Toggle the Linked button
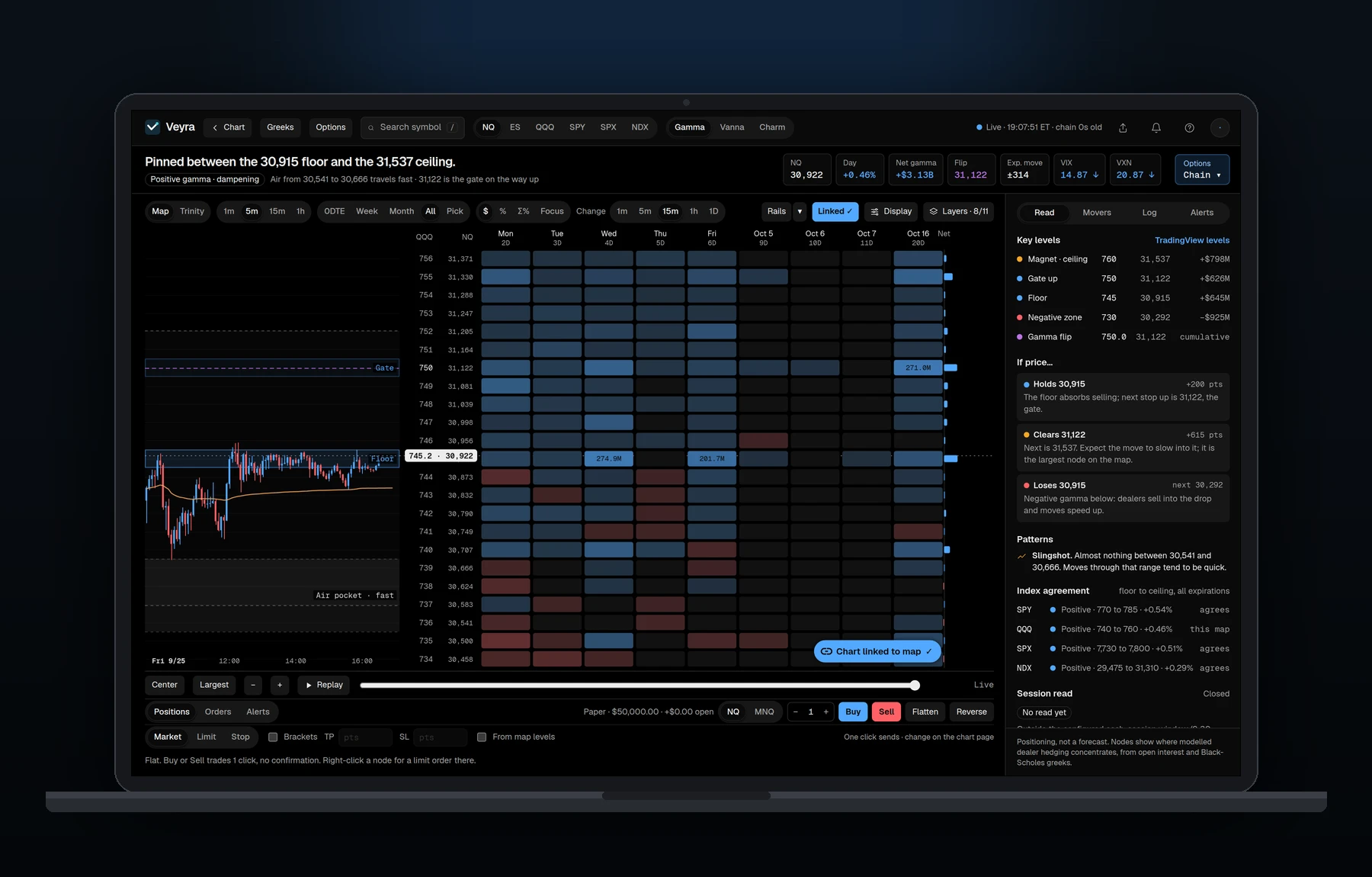Image resolution: width=1372 pixels, height=877 pixels. click(x=835, y=211)
